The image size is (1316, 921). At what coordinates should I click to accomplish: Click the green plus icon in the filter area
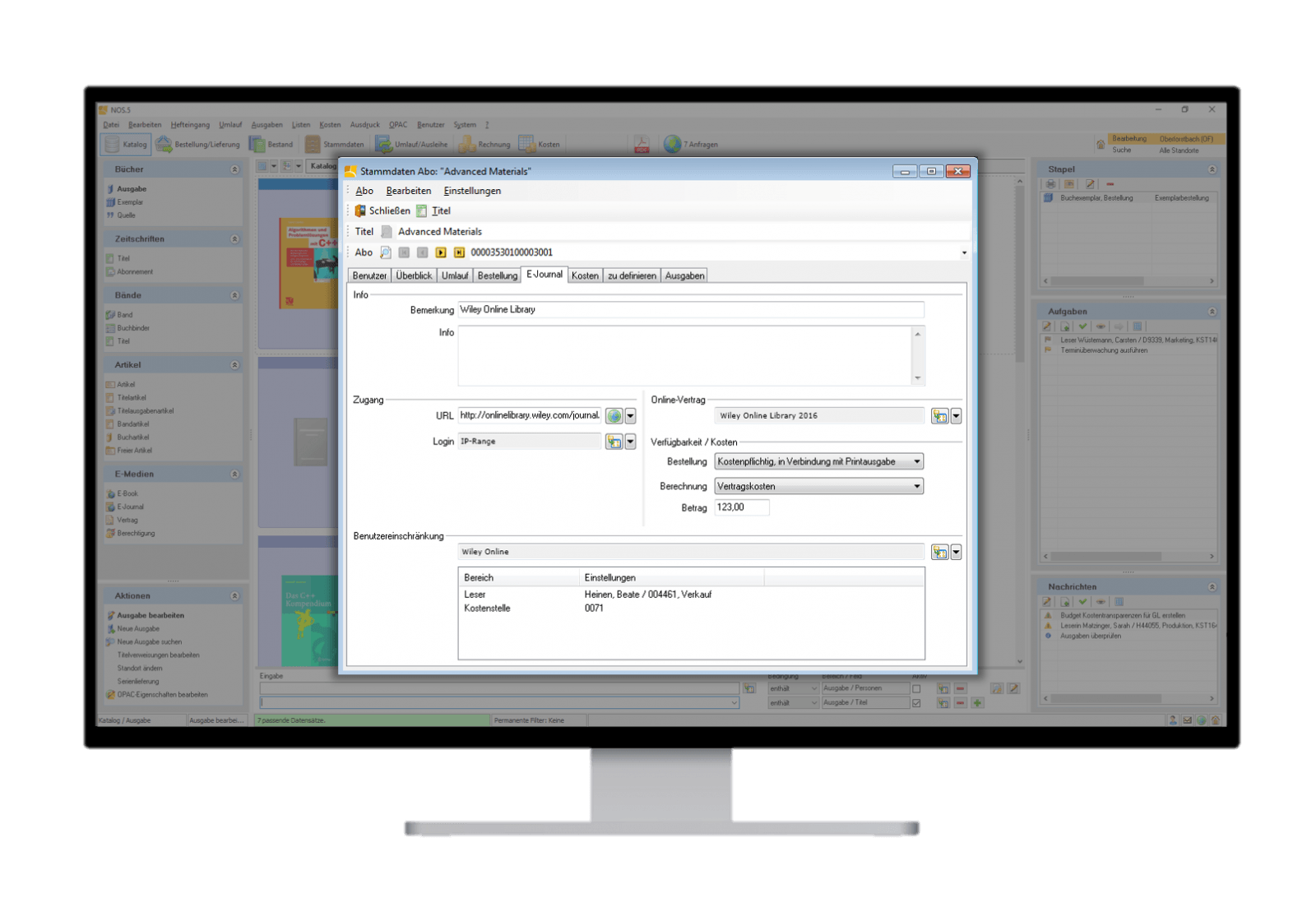977,703
